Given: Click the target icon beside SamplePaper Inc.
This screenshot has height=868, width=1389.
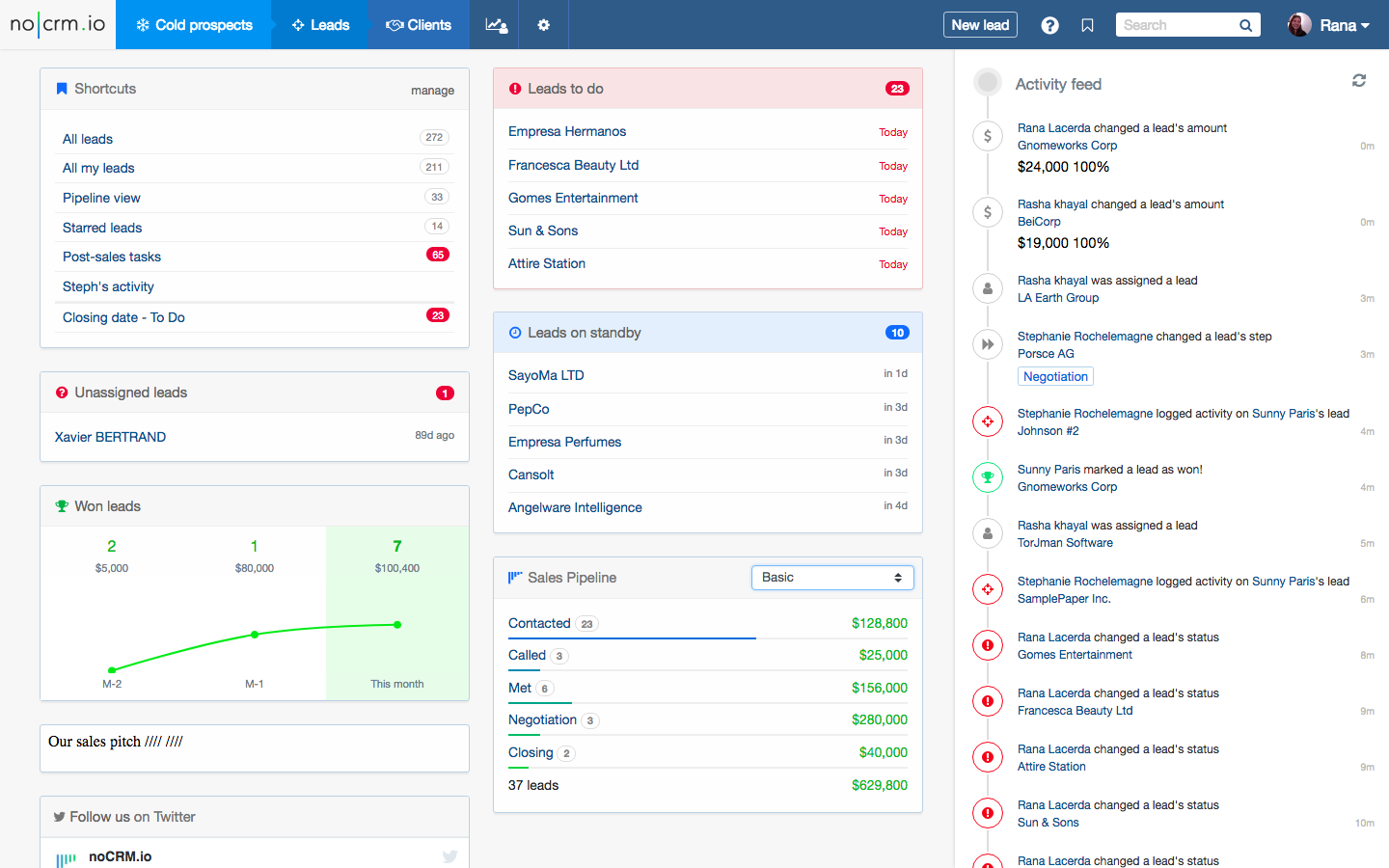Looking at the screenshot, I should (x=988, y=589).
